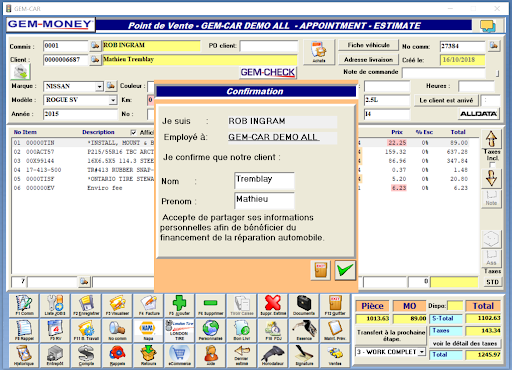The height and width of the screenshot is (370, 512).
Task: Click the PO client input field
Action: click(x=269, y=46)
